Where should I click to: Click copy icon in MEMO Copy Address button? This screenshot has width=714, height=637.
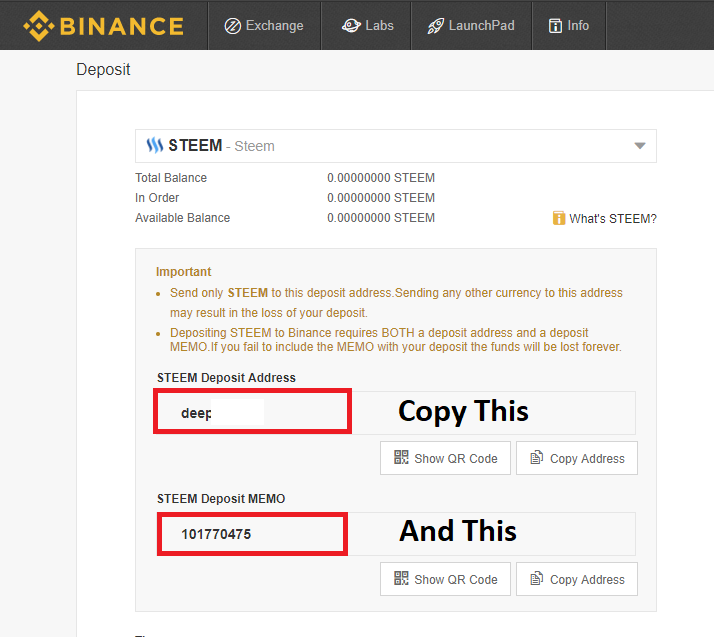[x=536, y=578]
